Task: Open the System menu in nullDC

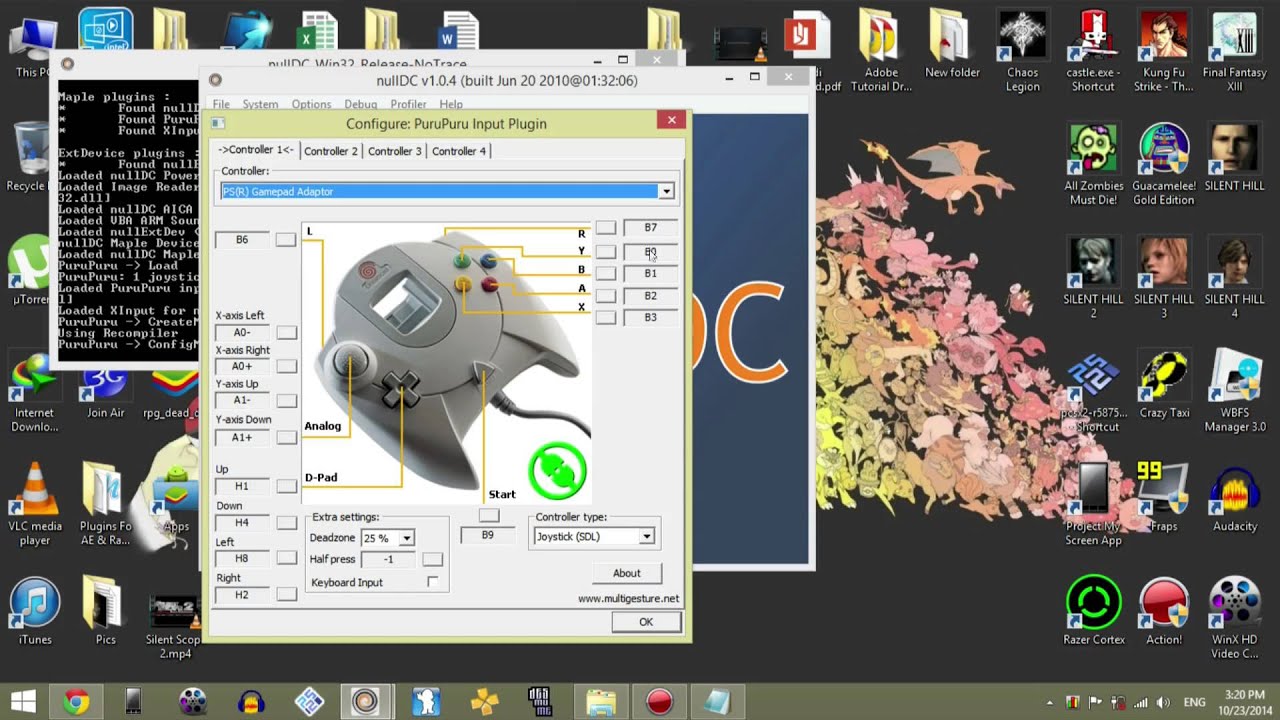Action: (260, 104)
